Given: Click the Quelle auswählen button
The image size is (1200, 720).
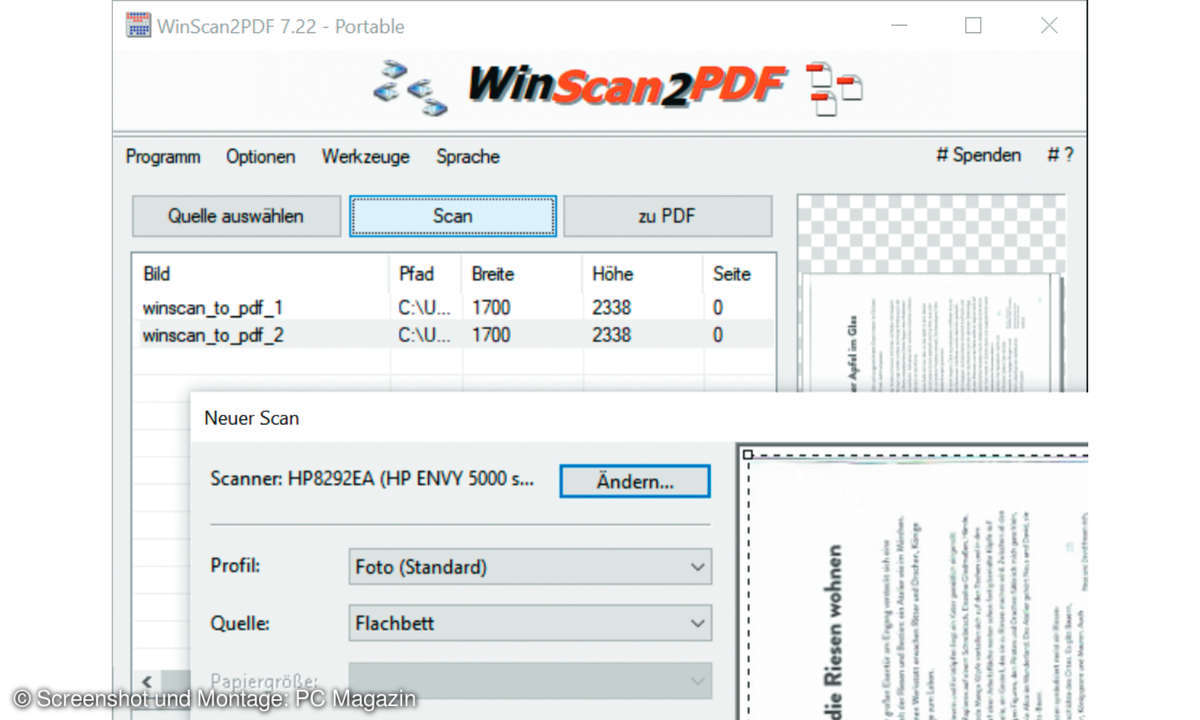Looking at the screenshot, I should [236, 216].
